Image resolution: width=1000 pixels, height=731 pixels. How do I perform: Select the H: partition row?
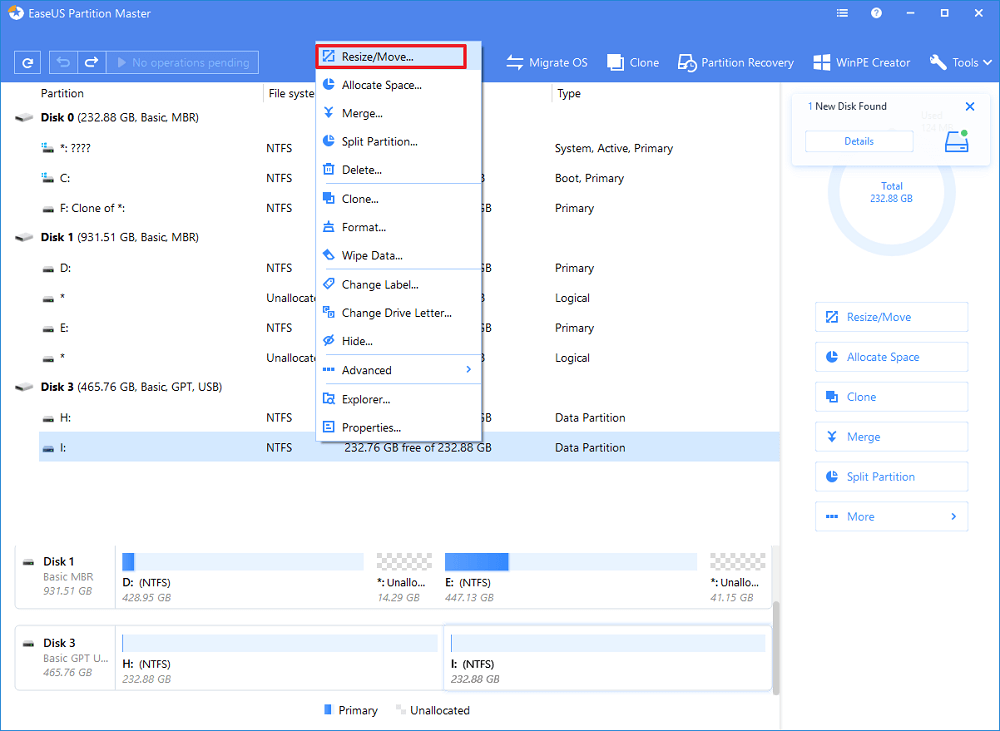point(408,418)
